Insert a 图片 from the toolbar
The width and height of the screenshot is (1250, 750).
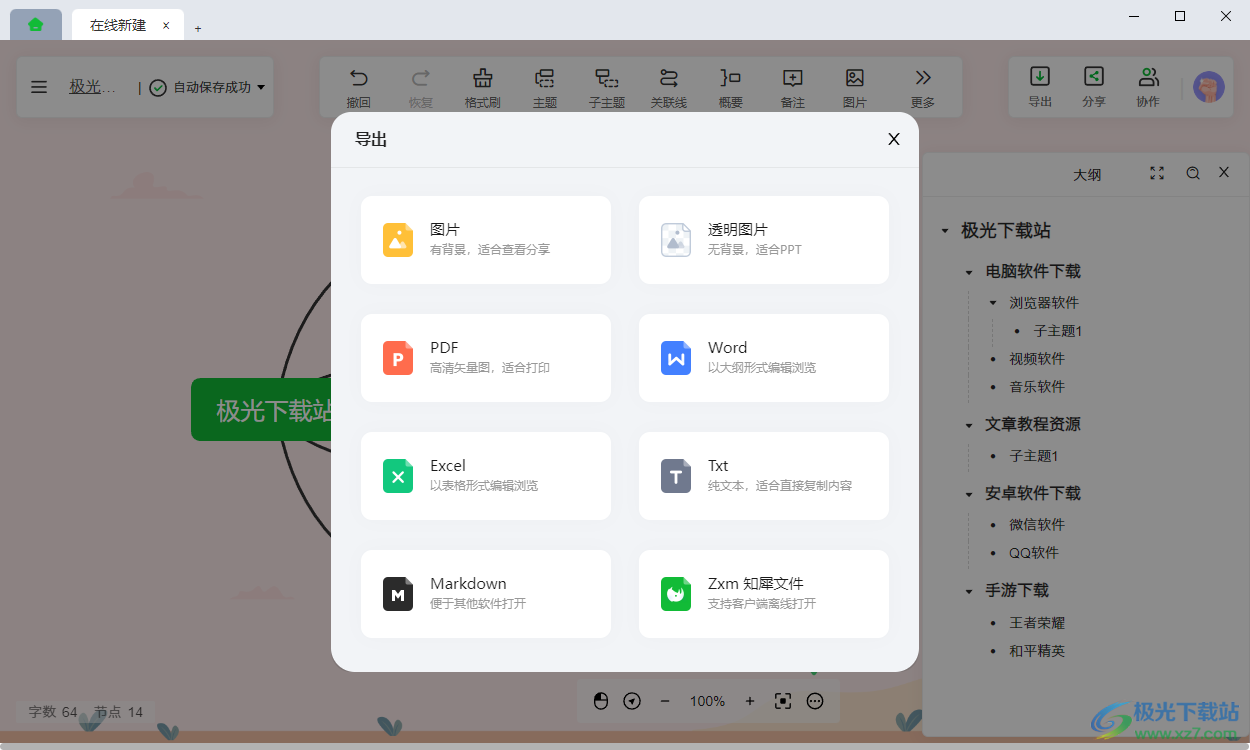coord(855,87)
